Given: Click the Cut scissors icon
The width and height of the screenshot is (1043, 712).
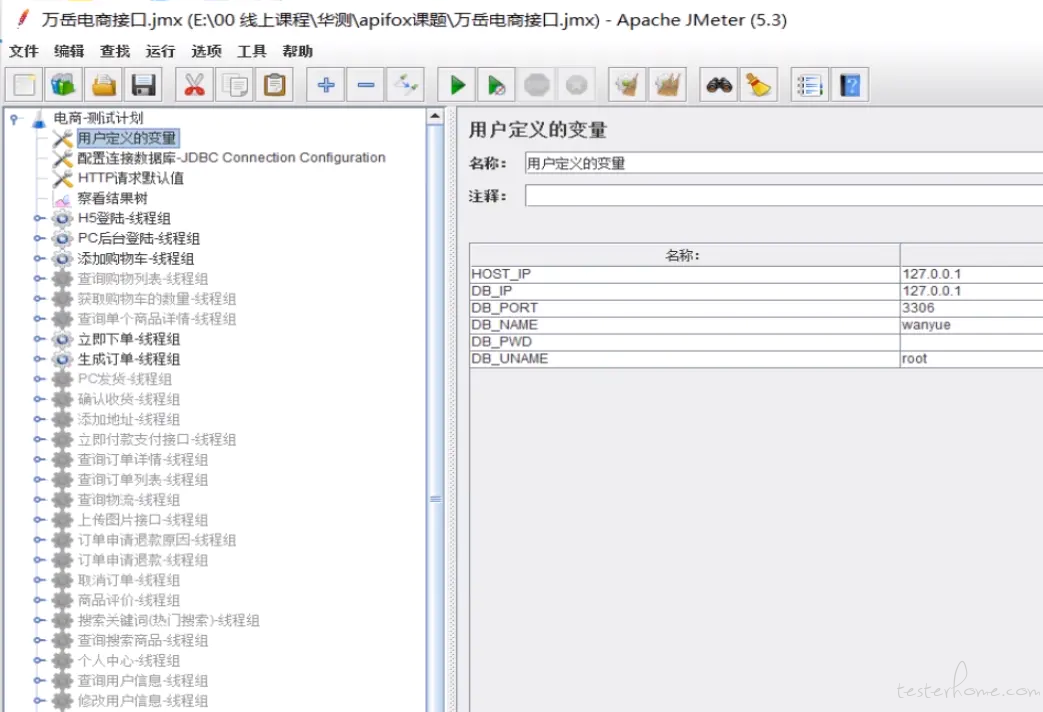Looking at the screenshot, I should (x=194, y=85).
